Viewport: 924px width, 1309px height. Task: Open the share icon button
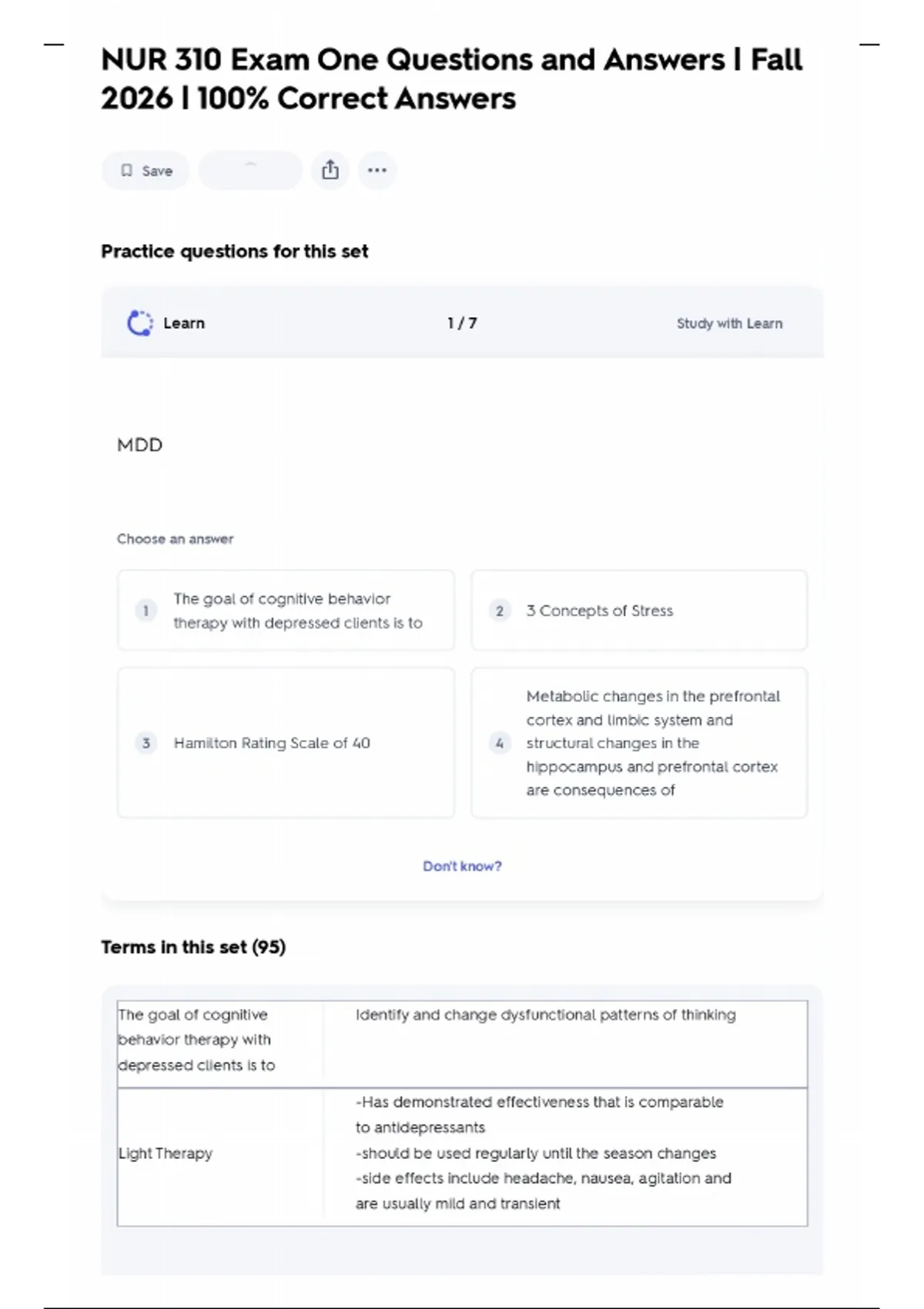(x=330, y=170)
